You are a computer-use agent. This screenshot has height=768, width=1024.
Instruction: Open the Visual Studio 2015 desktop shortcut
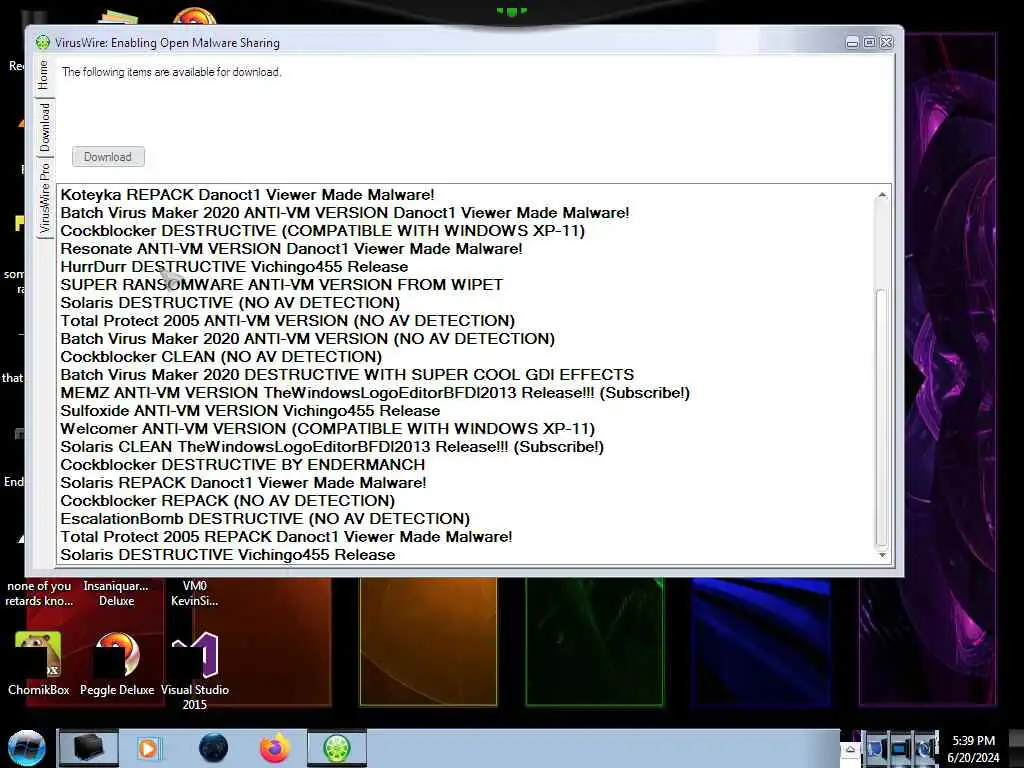click(x=195, y=671)
